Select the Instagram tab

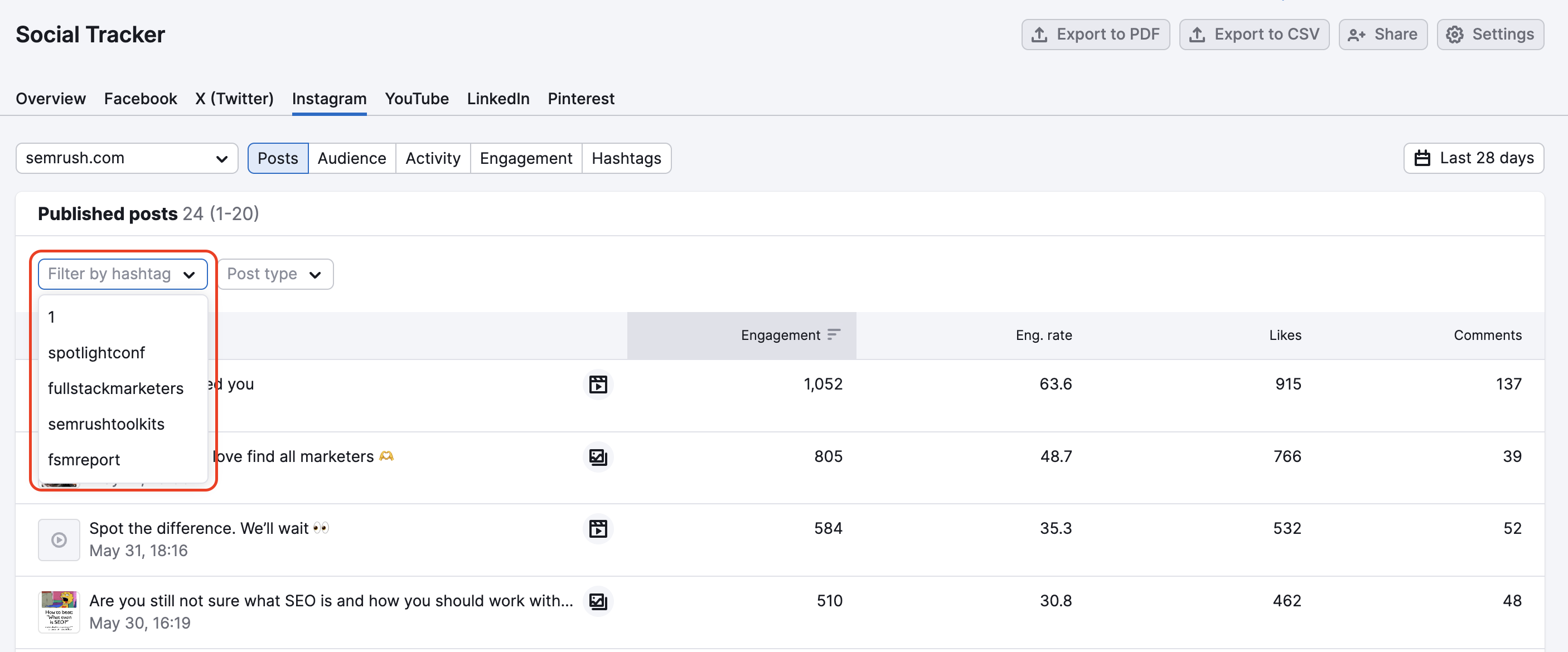click(330, 99)
